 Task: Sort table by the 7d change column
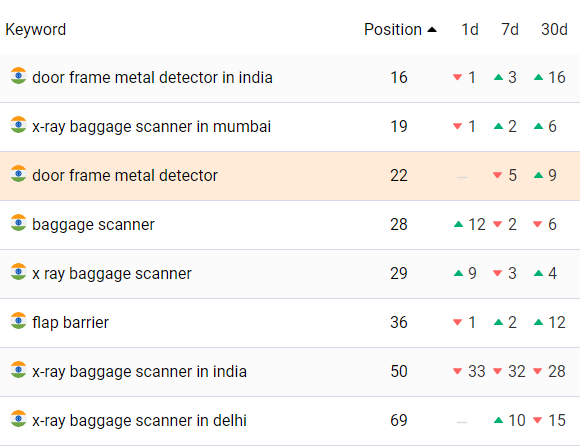[x=510, y=30]
